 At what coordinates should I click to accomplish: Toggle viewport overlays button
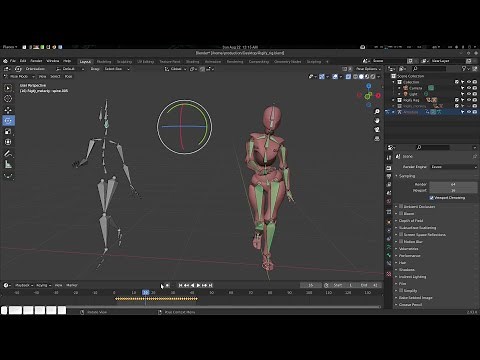click(335, 77)
